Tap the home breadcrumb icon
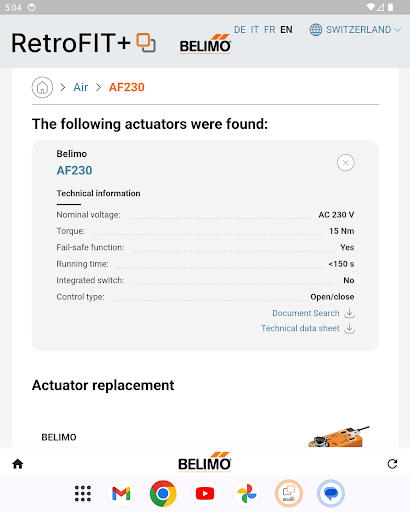 tap(42, 87)
